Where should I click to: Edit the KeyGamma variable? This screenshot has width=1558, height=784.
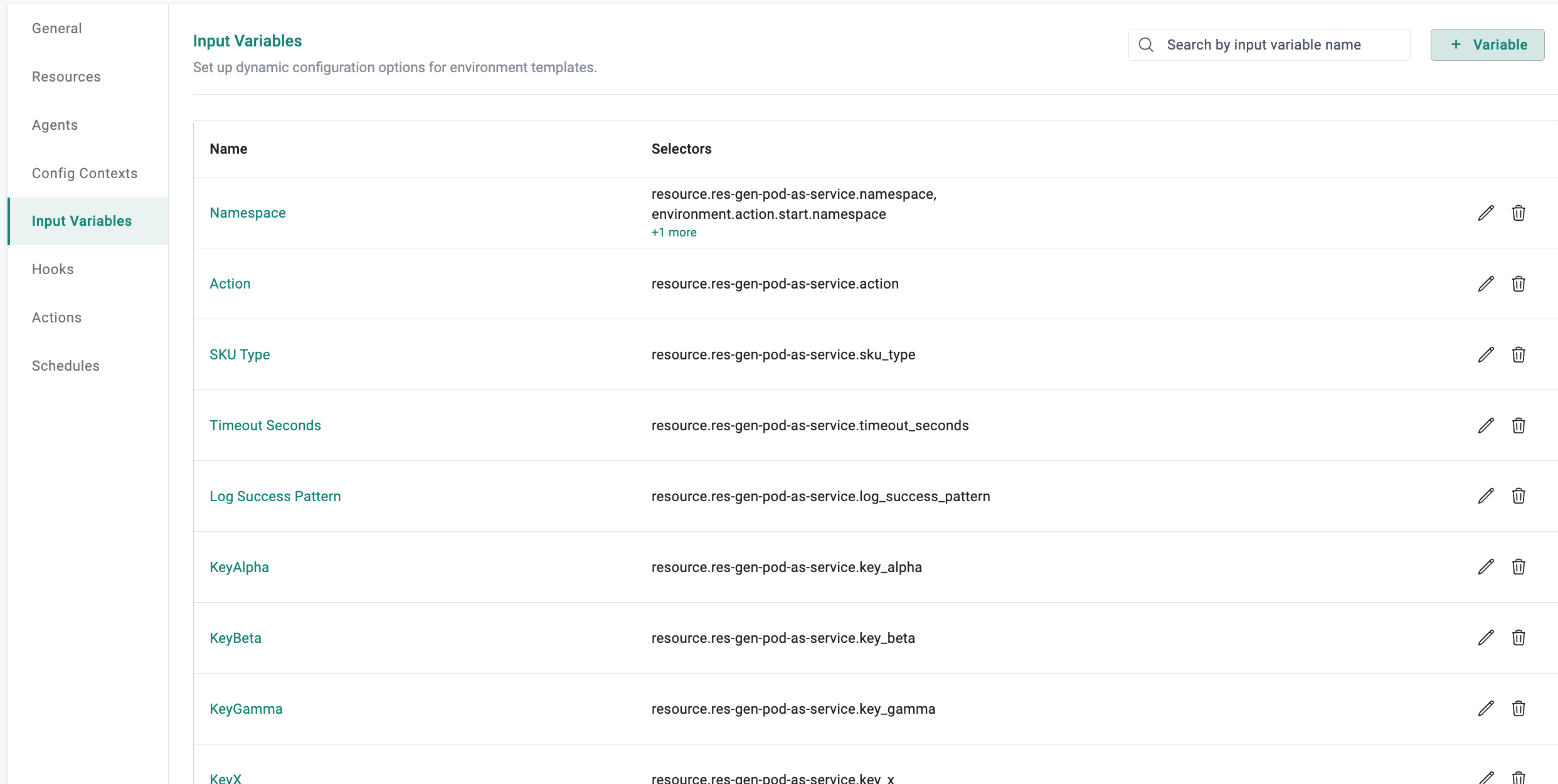click(x=1485, y=709)
